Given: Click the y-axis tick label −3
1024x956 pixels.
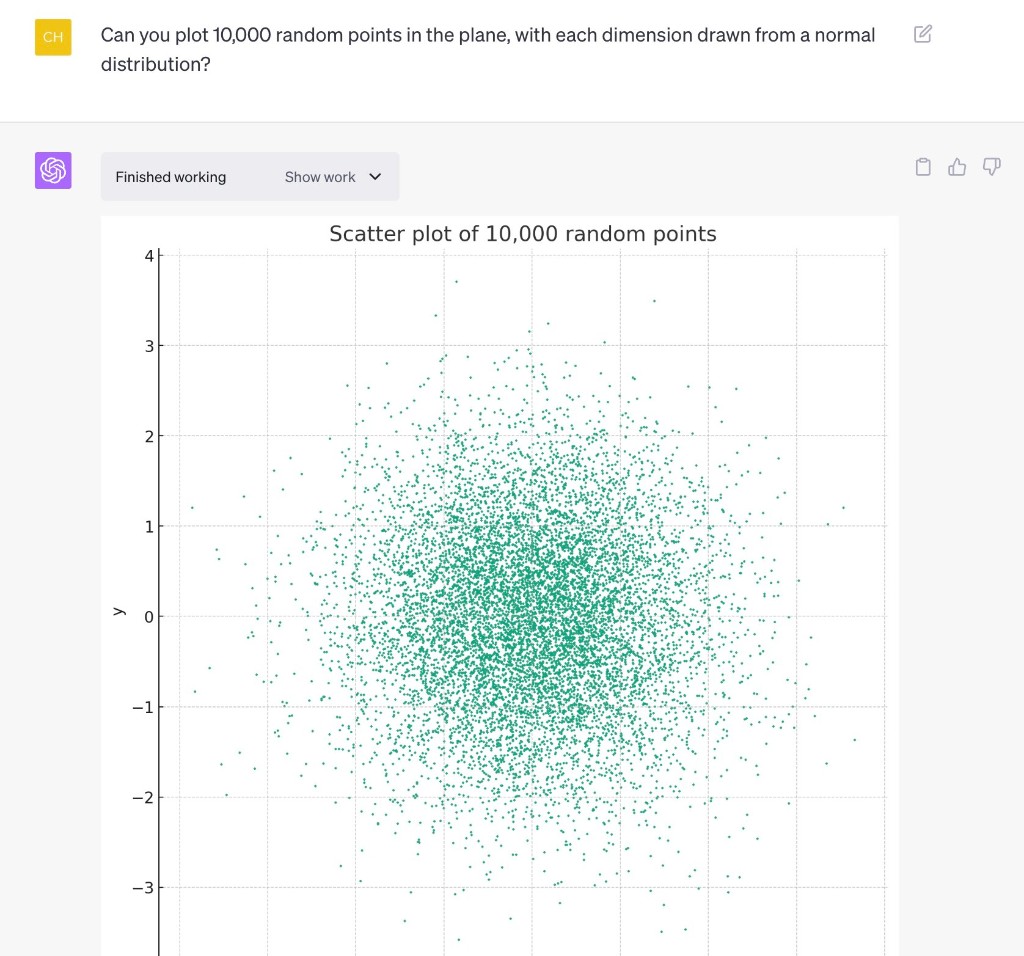Looking at the screenshot, I should 143,888.
